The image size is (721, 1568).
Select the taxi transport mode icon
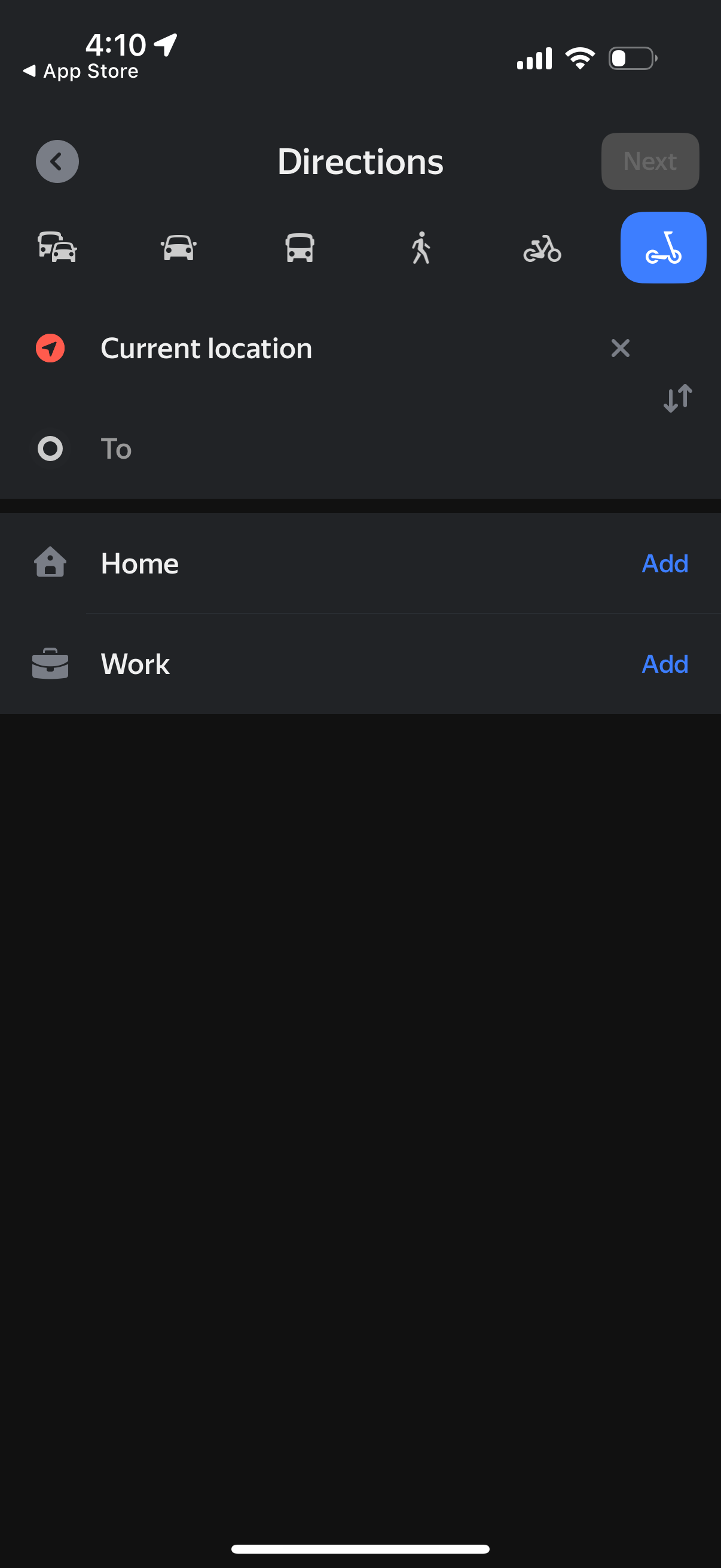point(57,248)
